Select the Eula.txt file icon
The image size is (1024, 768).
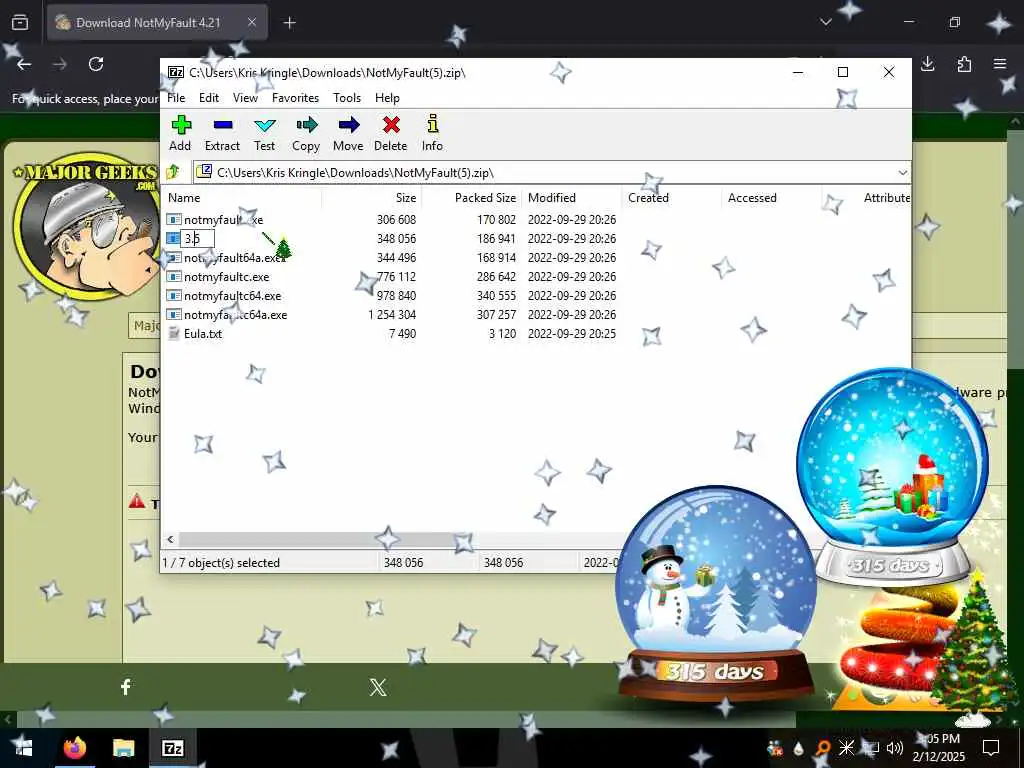click(x=174, y=334)
